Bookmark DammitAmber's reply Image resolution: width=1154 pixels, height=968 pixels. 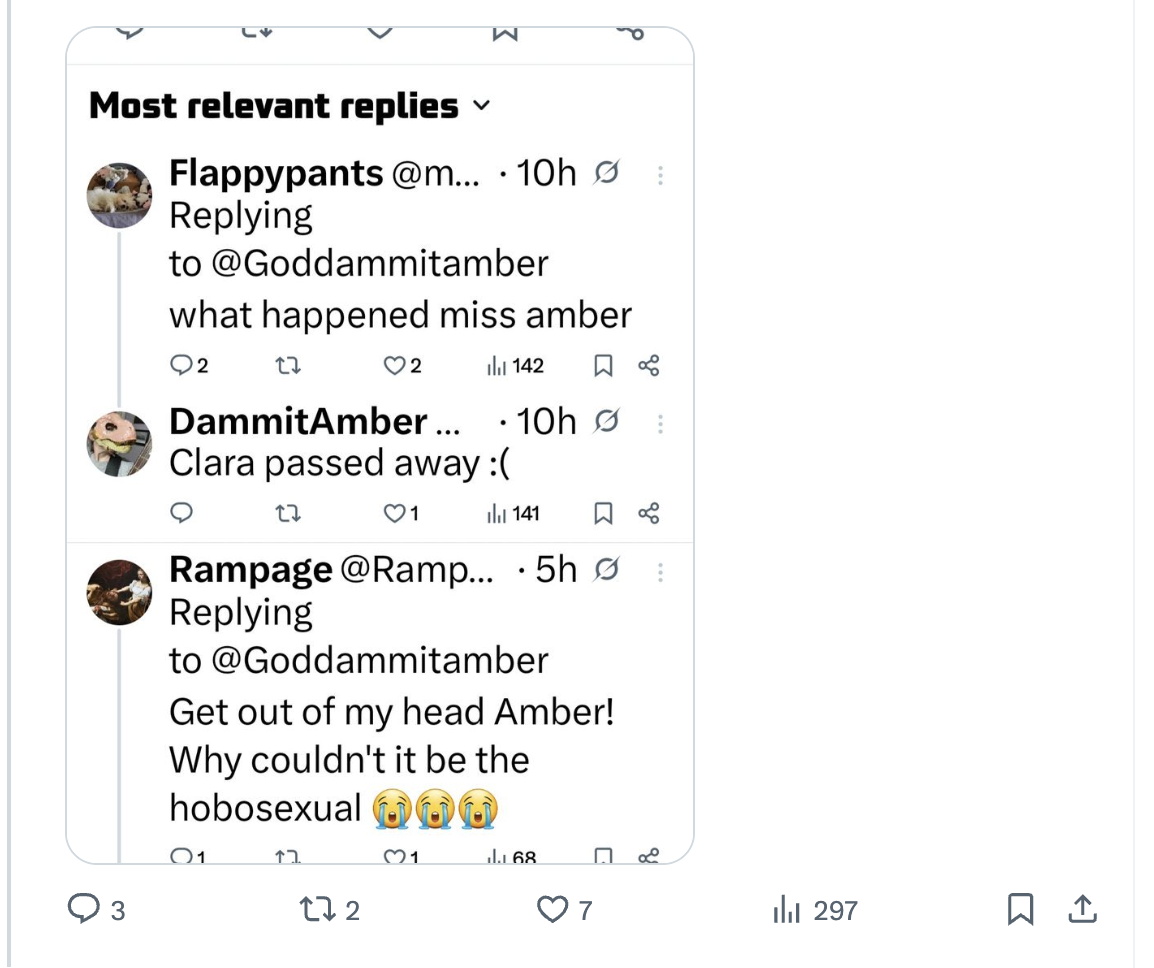click(x=603, y=514)
